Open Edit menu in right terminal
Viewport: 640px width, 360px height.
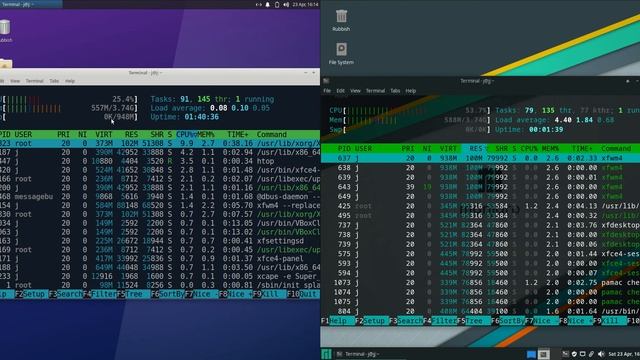[x=340, y=91]
